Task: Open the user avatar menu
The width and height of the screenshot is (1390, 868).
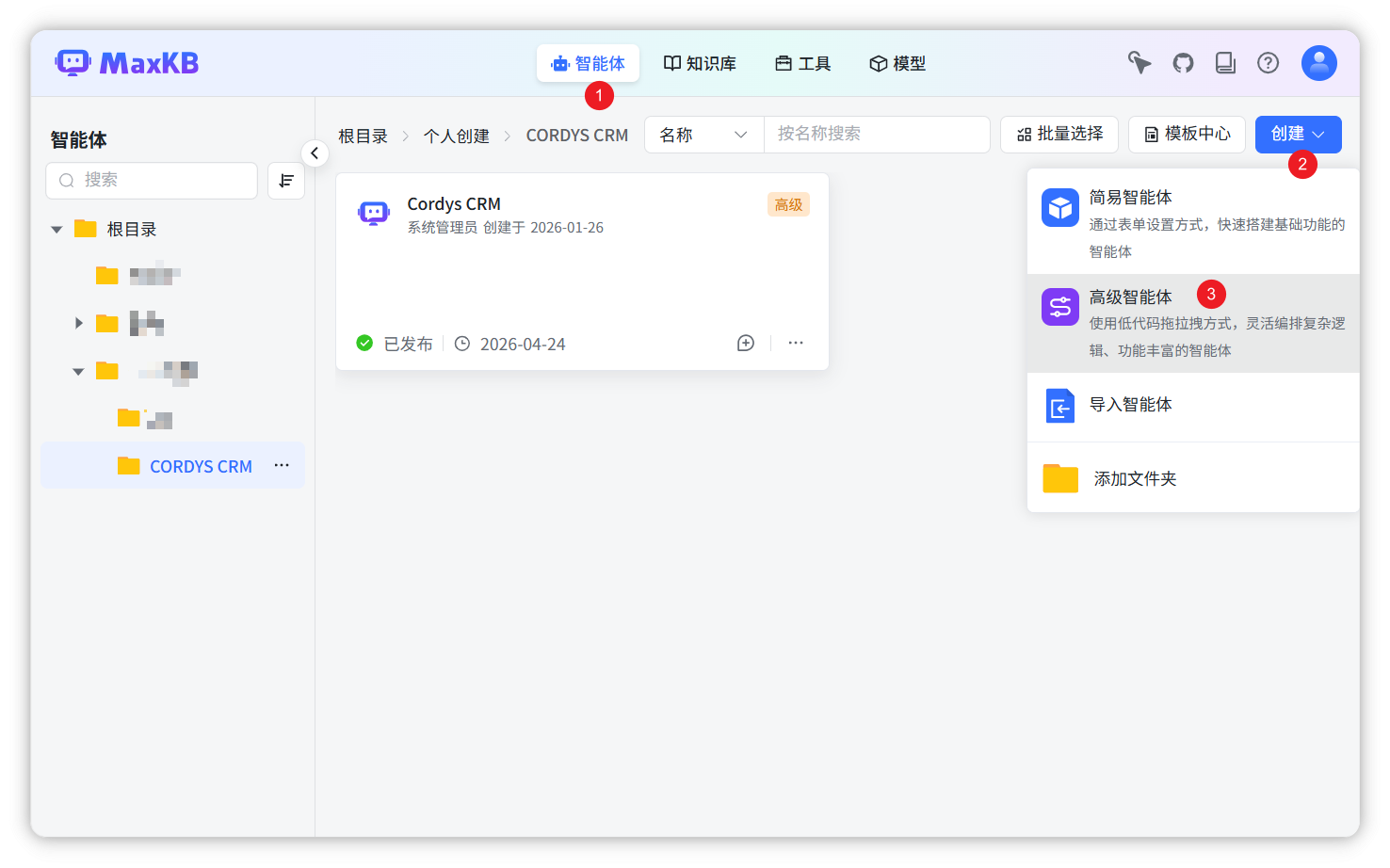Action: 1319,63
